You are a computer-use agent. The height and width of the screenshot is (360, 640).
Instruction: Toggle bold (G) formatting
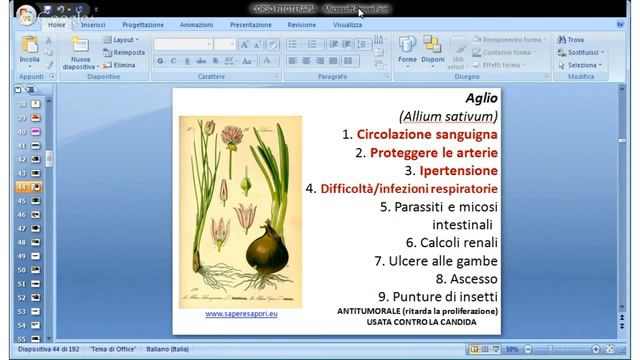pos(160,61)
